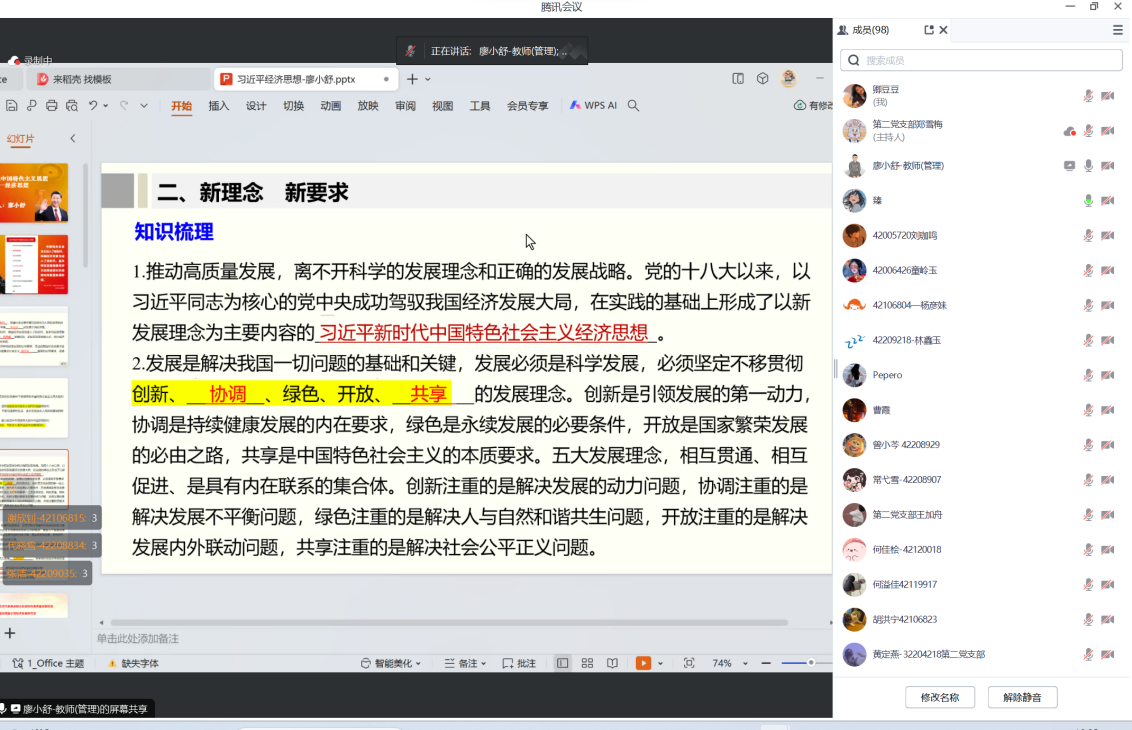This screenshot has width=1132, height=730.
Task: Click the cube icon near WPS avatar
Action: [x=762, y=79]
